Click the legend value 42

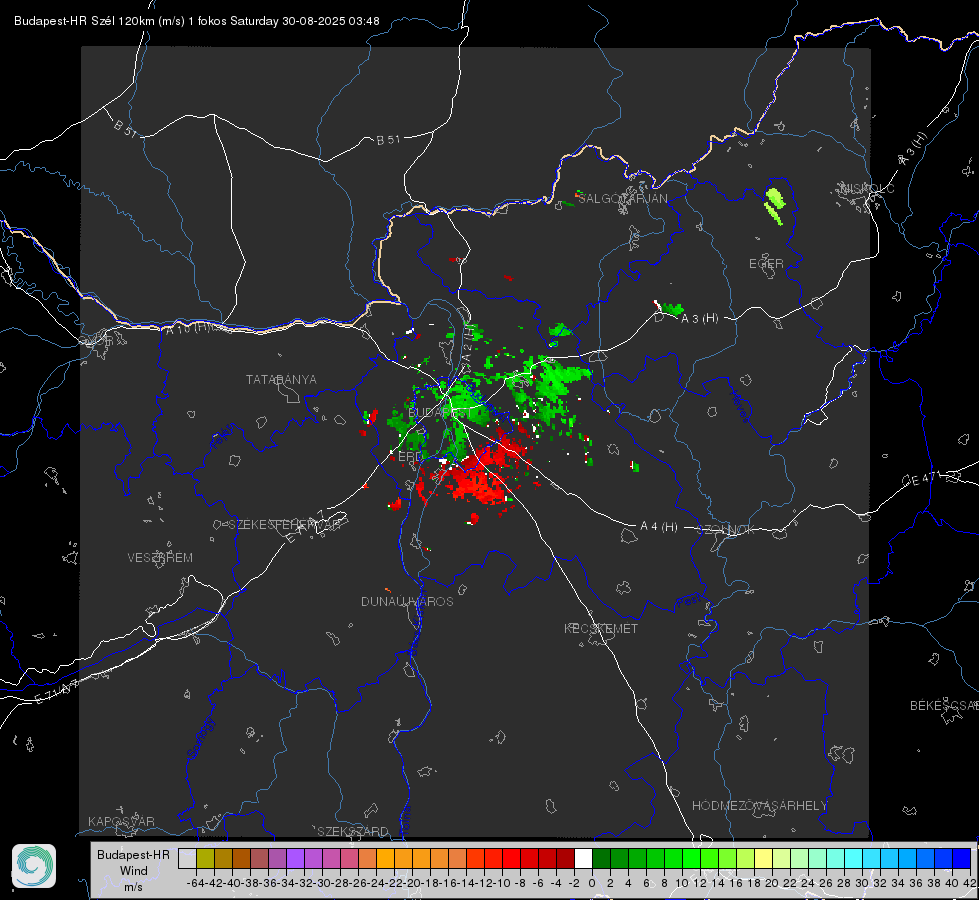pos(969,883)
